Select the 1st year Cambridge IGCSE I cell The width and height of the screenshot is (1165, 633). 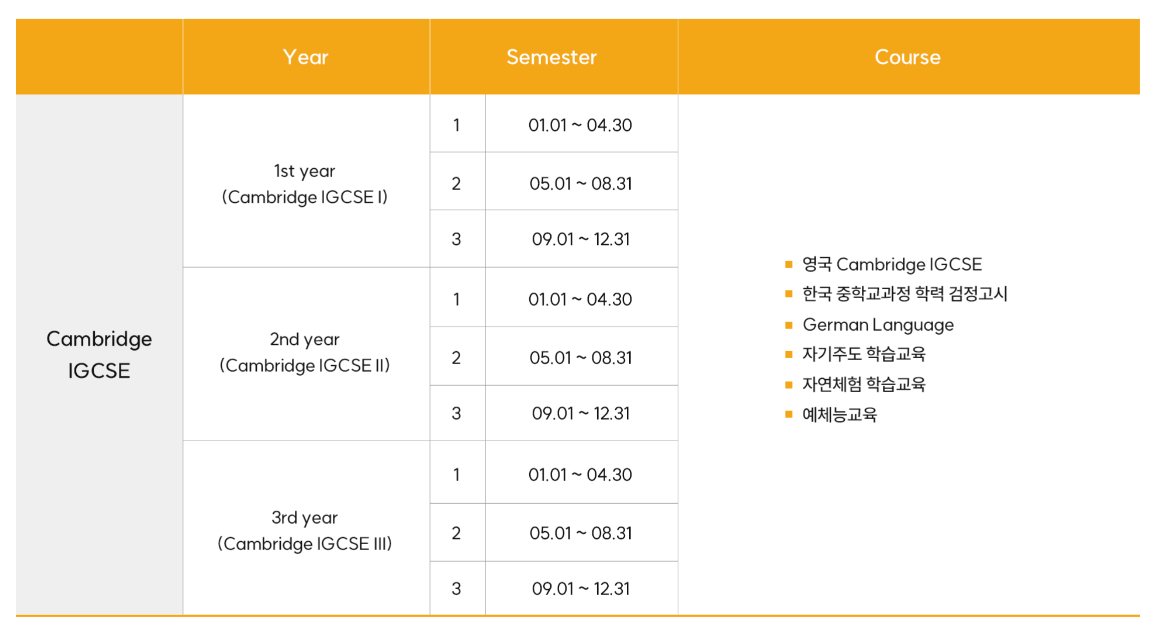(x=305, y=184)
